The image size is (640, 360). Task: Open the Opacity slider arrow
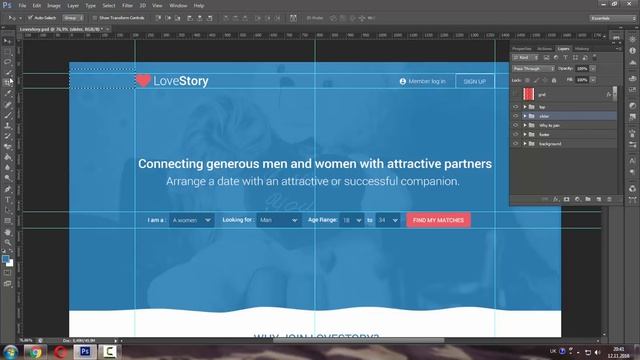pos(593,69)
